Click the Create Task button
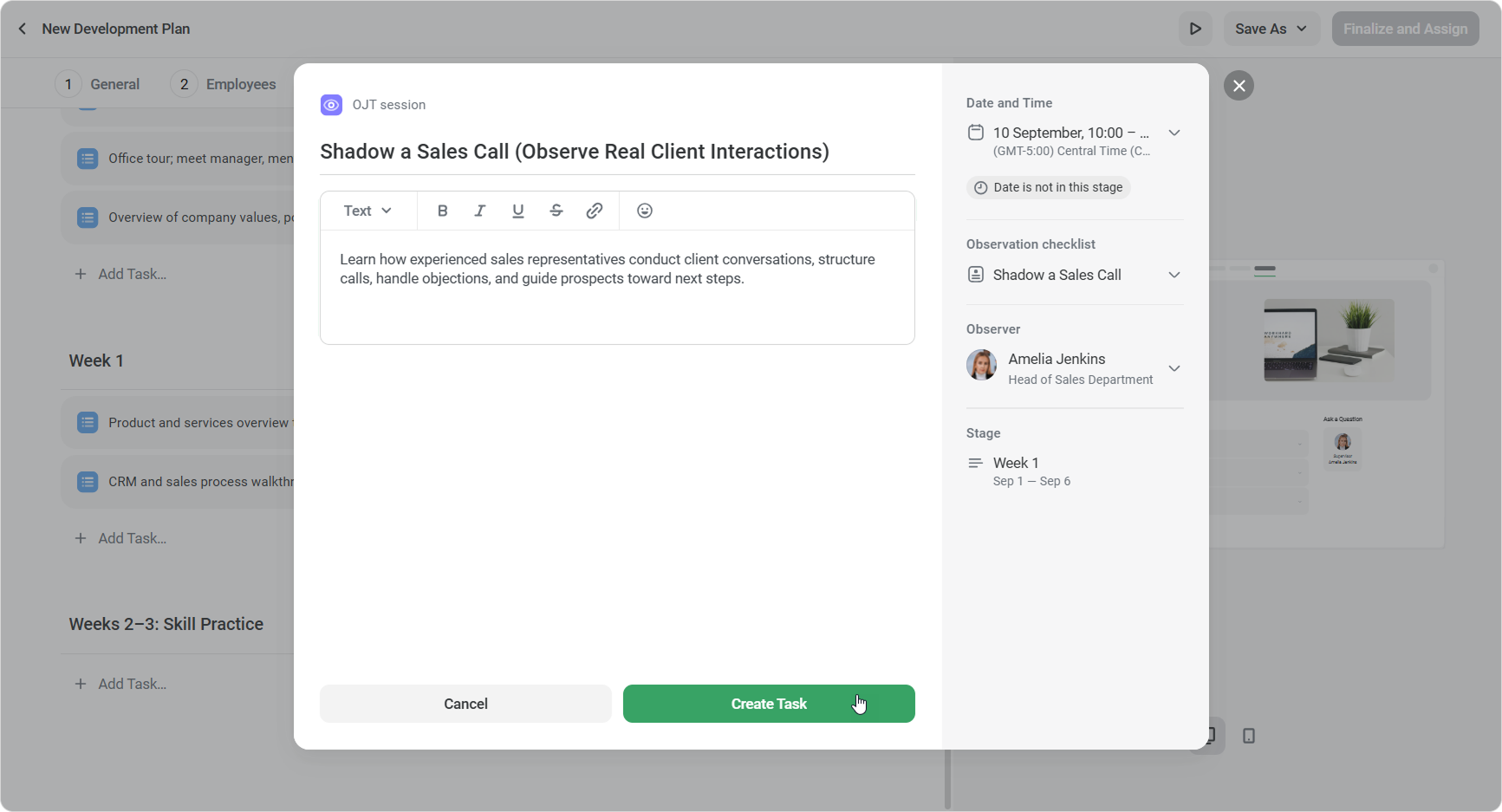This screenshot has height=812, width=1502. coord(768,704)
